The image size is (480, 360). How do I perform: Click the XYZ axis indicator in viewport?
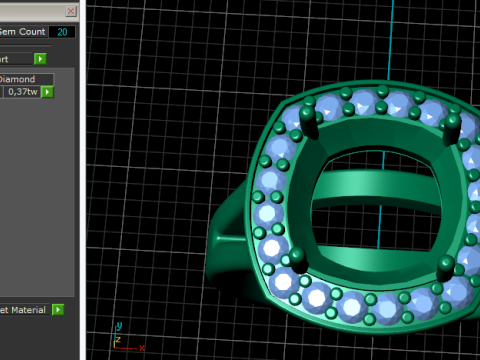(x=128, y=337)
